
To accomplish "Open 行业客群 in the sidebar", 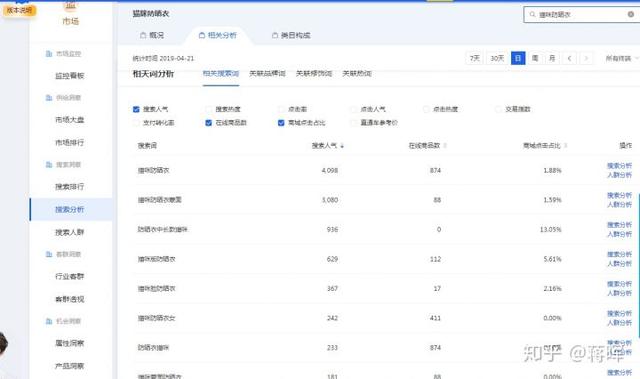I will (x=70, y=277).
